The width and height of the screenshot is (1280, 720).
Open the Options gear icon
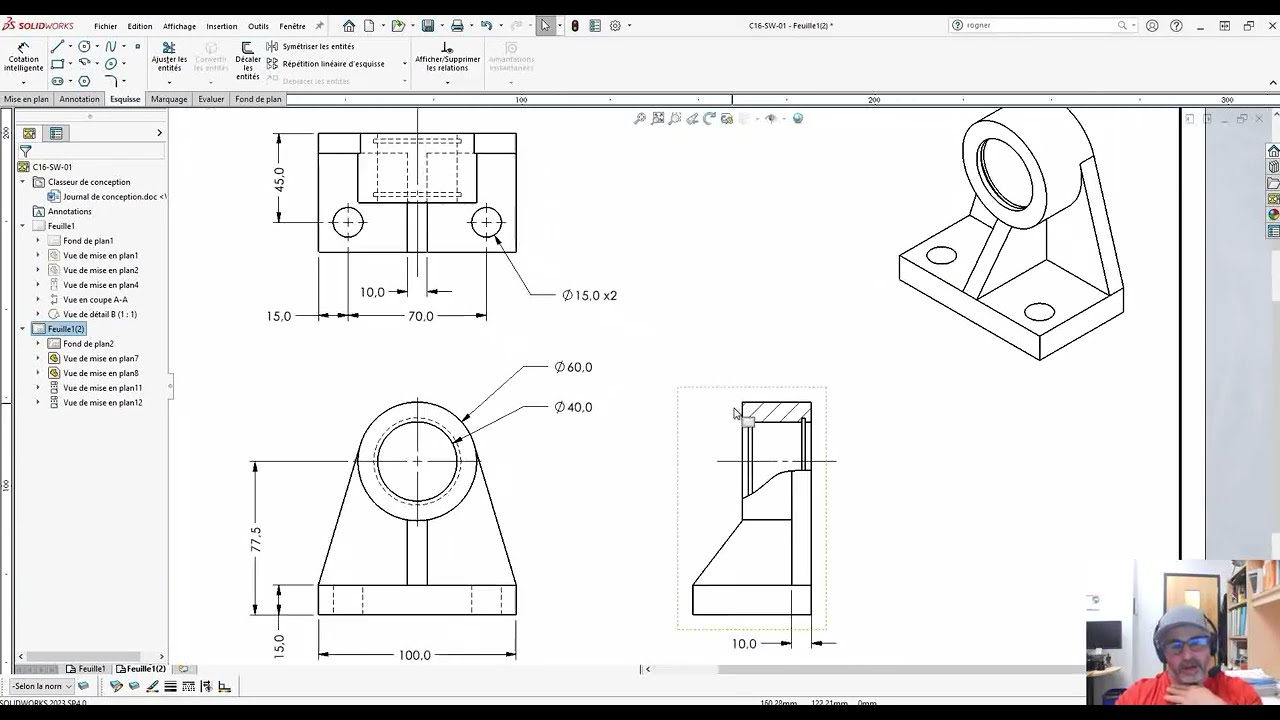pos(615,26)
